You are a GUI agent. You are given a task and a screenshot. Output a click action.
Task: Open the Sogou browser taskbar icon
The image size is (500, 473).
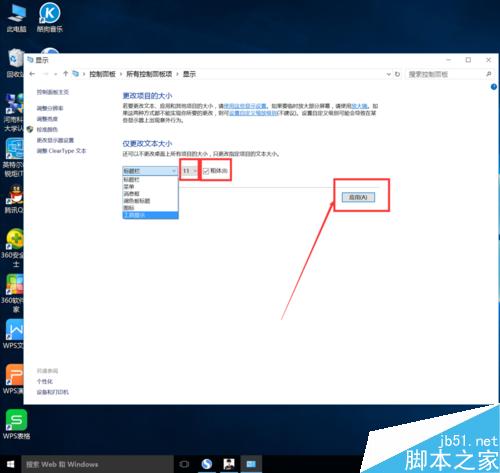207,464
